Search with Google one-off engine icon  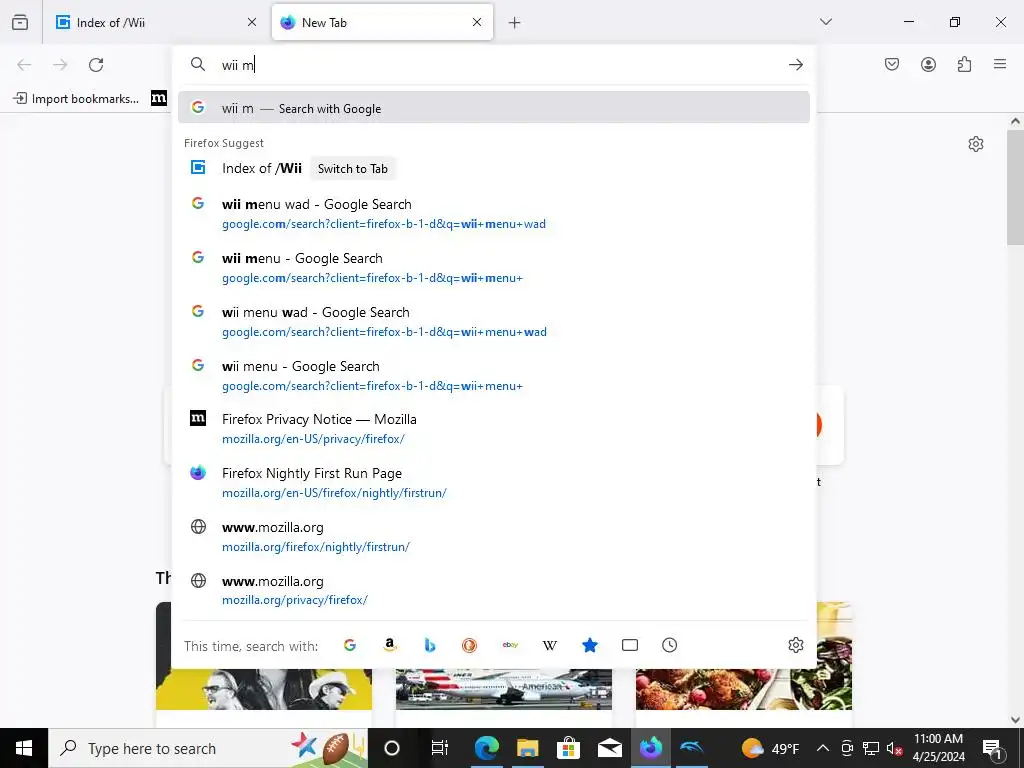pos(350,645)
